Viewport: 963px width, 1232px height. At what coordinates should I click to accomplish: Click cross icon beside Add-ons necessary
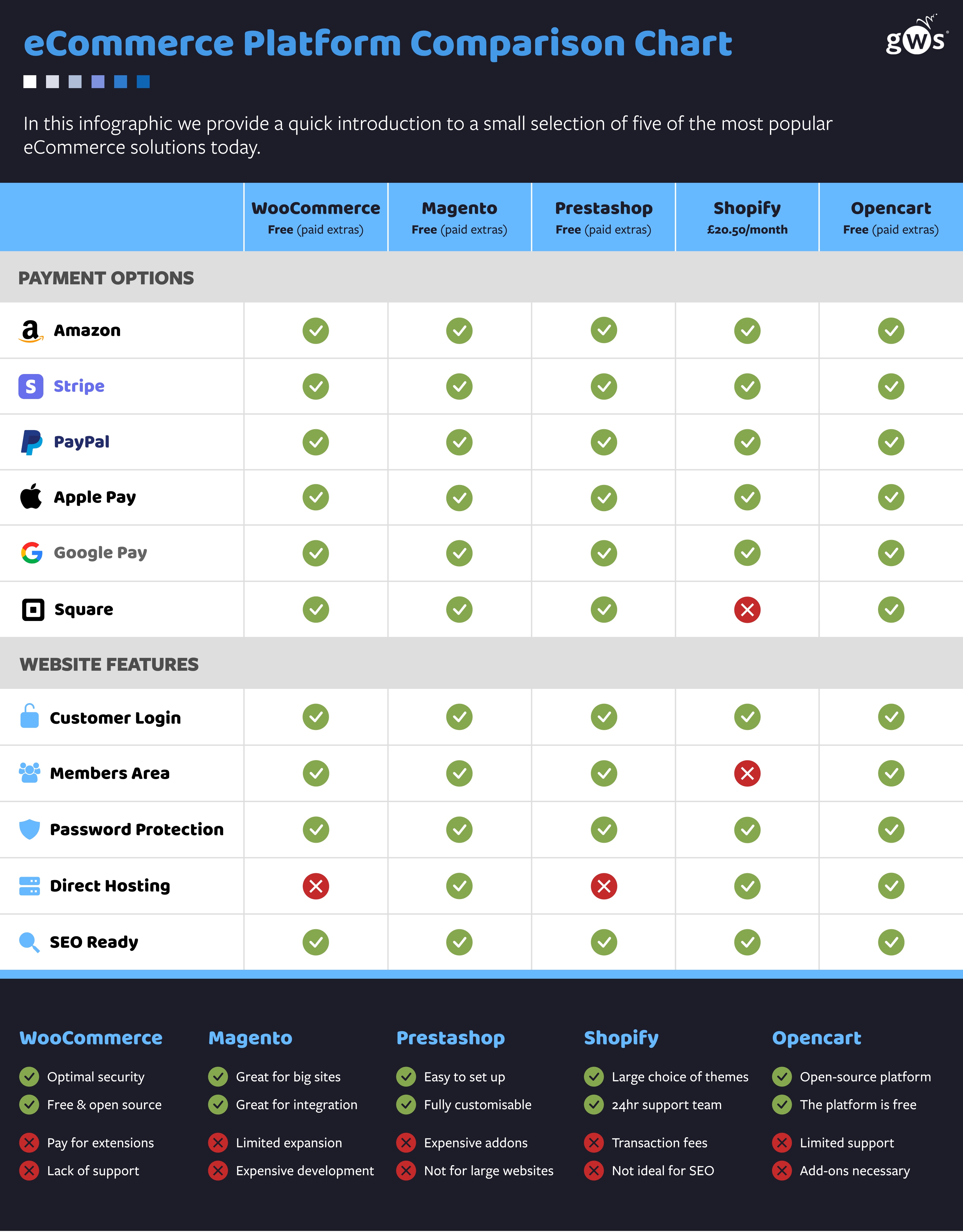pyautogui.click(x=782, y=1170)
